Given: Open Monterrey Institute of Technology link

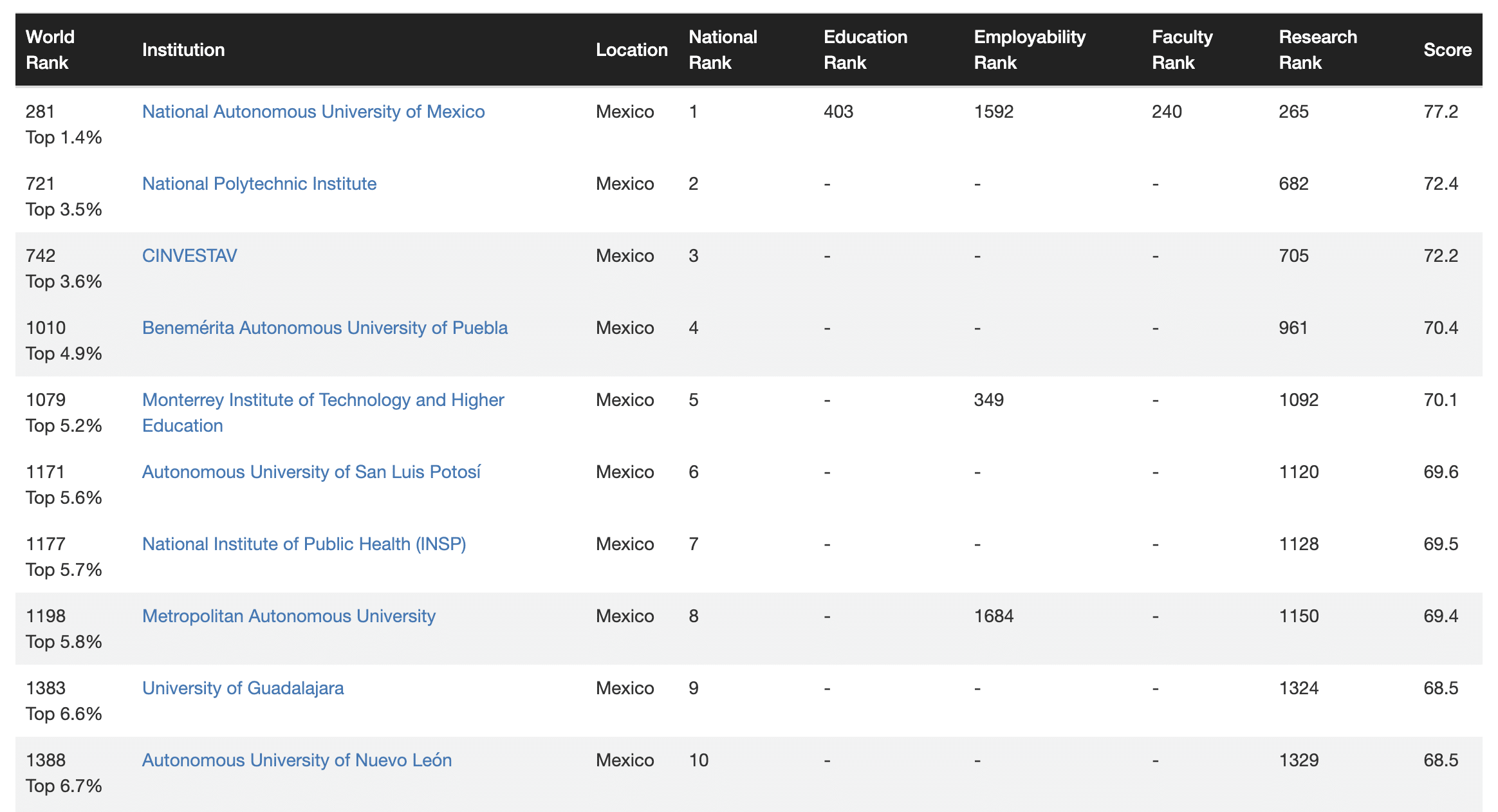Looking at the screenshot, I should coord(323,412).
